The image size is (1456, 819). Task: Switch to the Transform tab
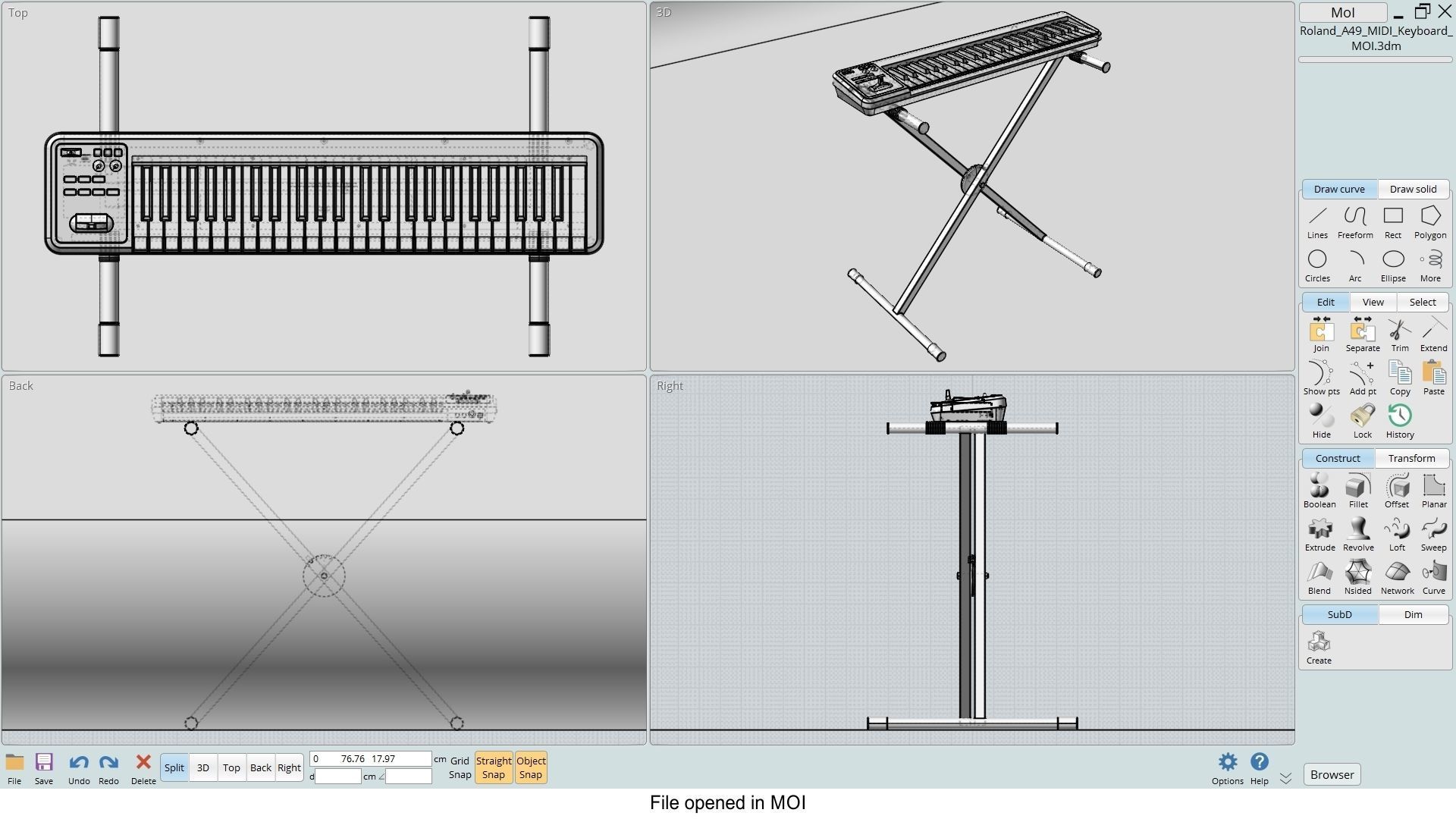click(x=1411, y=458)
